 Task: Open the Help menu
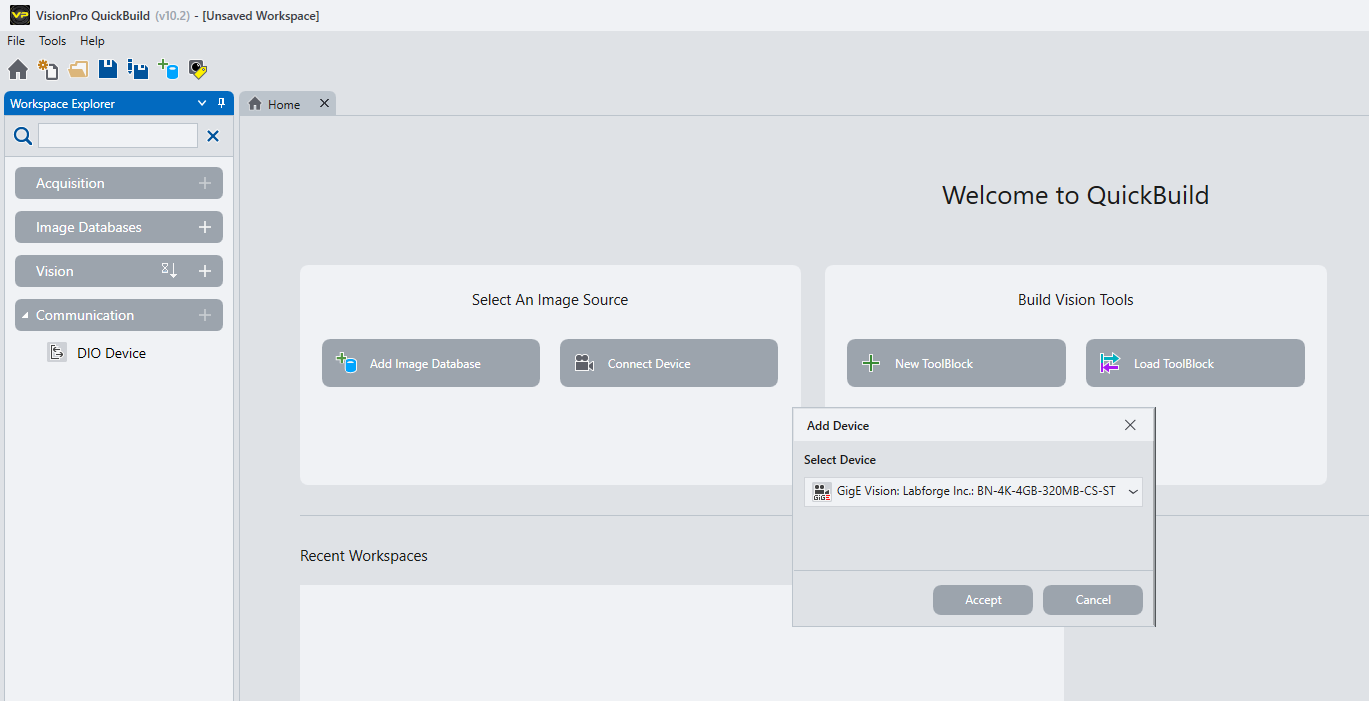(92, 41)
